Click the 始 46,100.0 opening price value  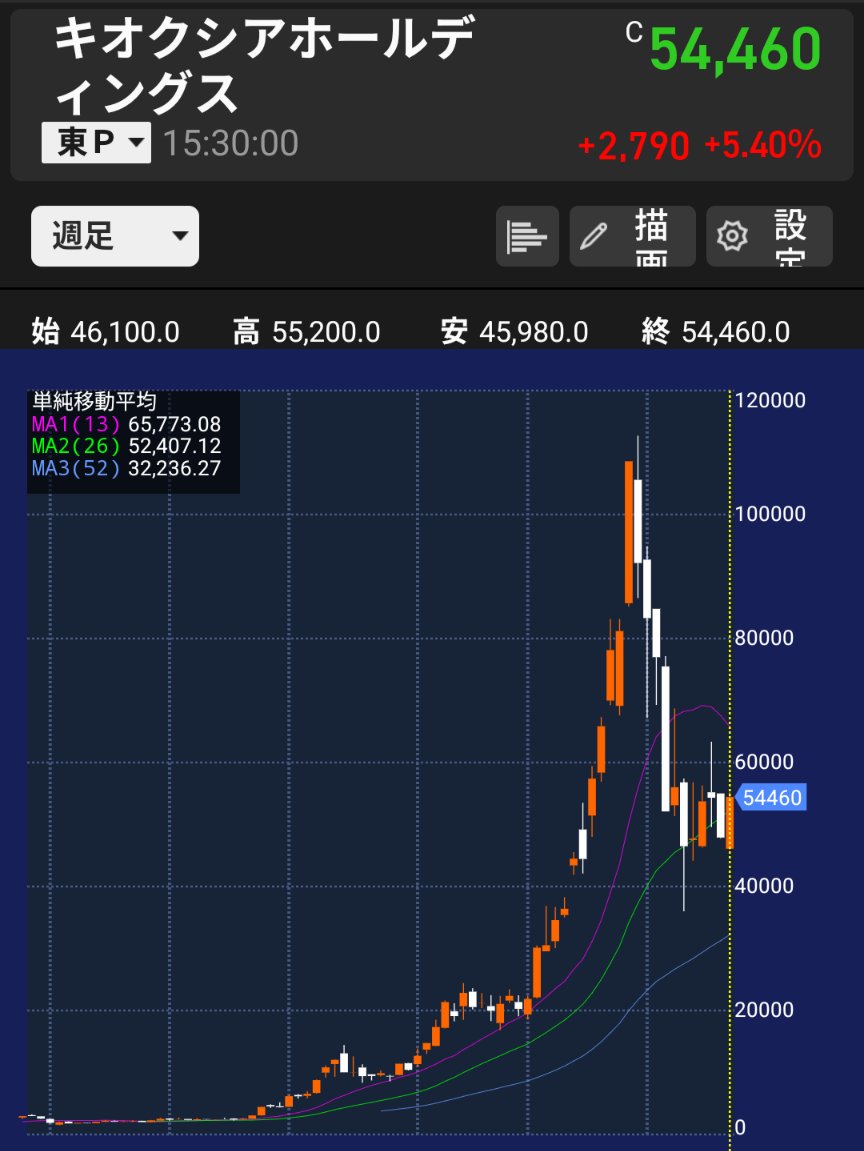point(105,332)
